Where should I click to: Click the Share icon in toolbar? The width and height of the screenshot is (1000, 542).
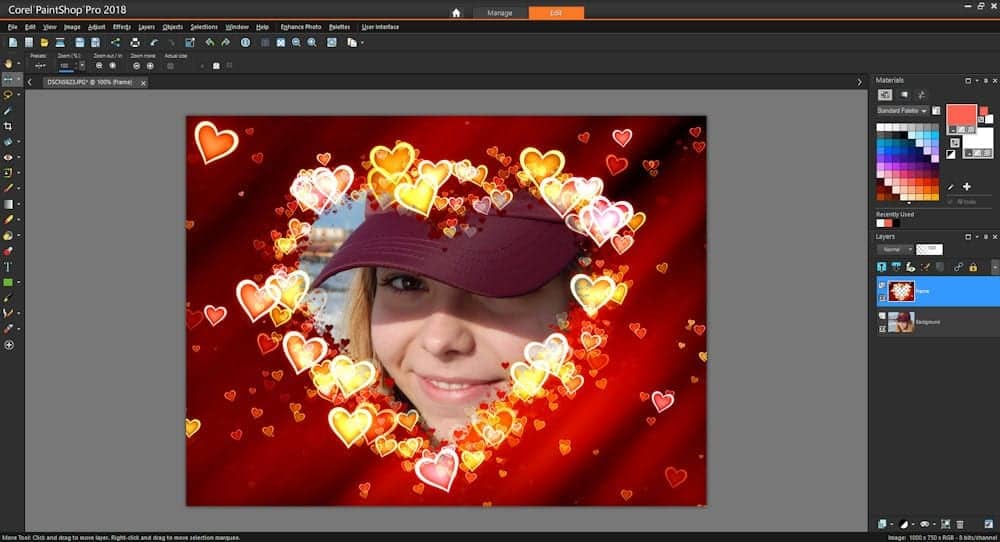point(115,43)
